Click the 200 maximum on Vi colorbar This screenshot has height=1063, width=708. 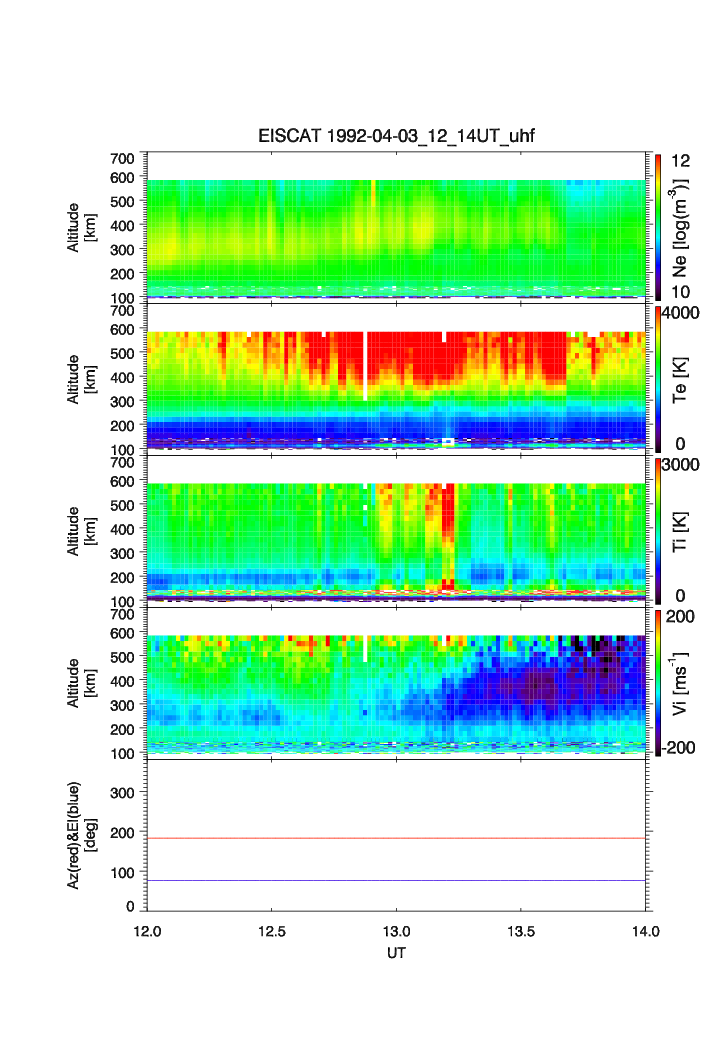click(680, 616)
